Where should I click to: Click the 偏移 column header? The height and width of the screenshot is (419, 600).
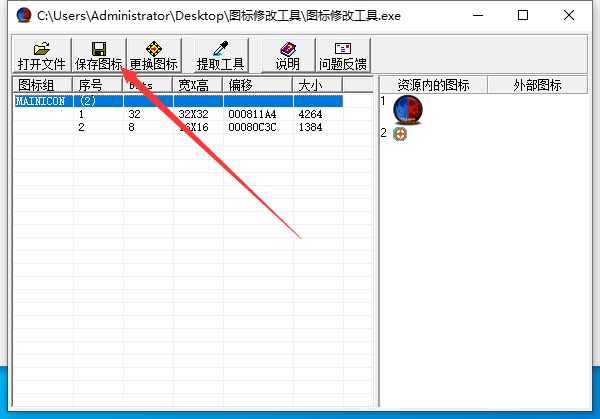pyautogui.click(x=257, y=85)
